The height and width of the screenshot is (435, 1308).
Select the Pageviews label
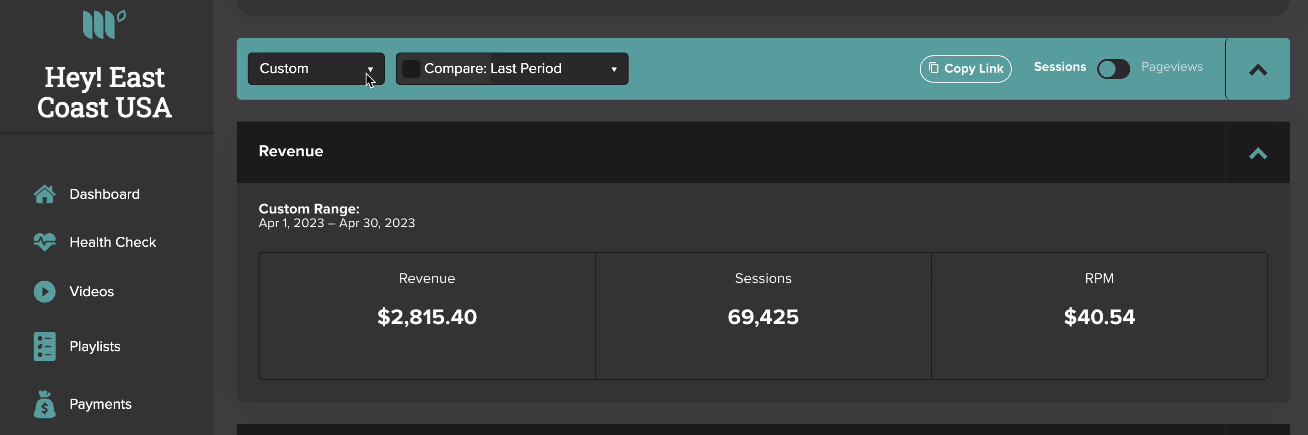click(x=1172, y=67)
